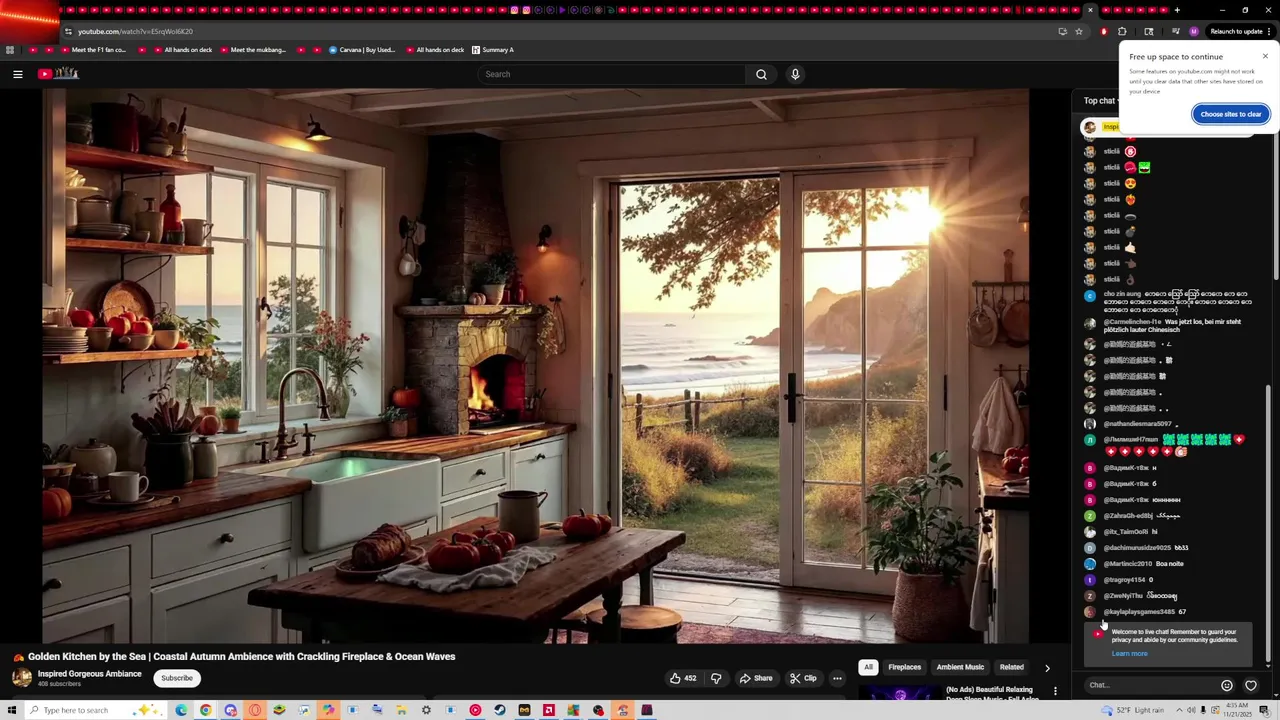1280x720 pixels.
Task: Open Windows Start menu
Action: tap(10, 710)
